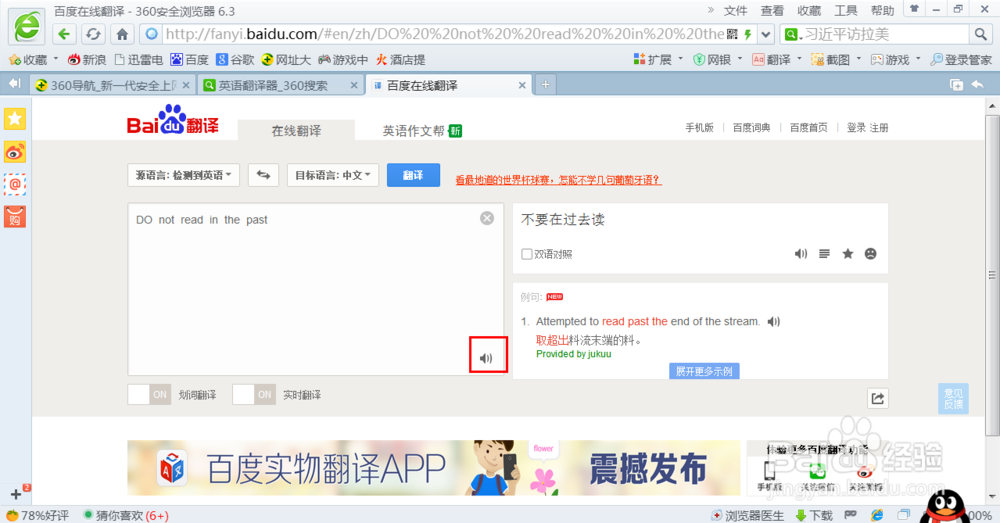Image resolution: width=1000 pixels, height=523 pixels.
Task: Click the 意见反馈 feedback button
Action: 953,399
